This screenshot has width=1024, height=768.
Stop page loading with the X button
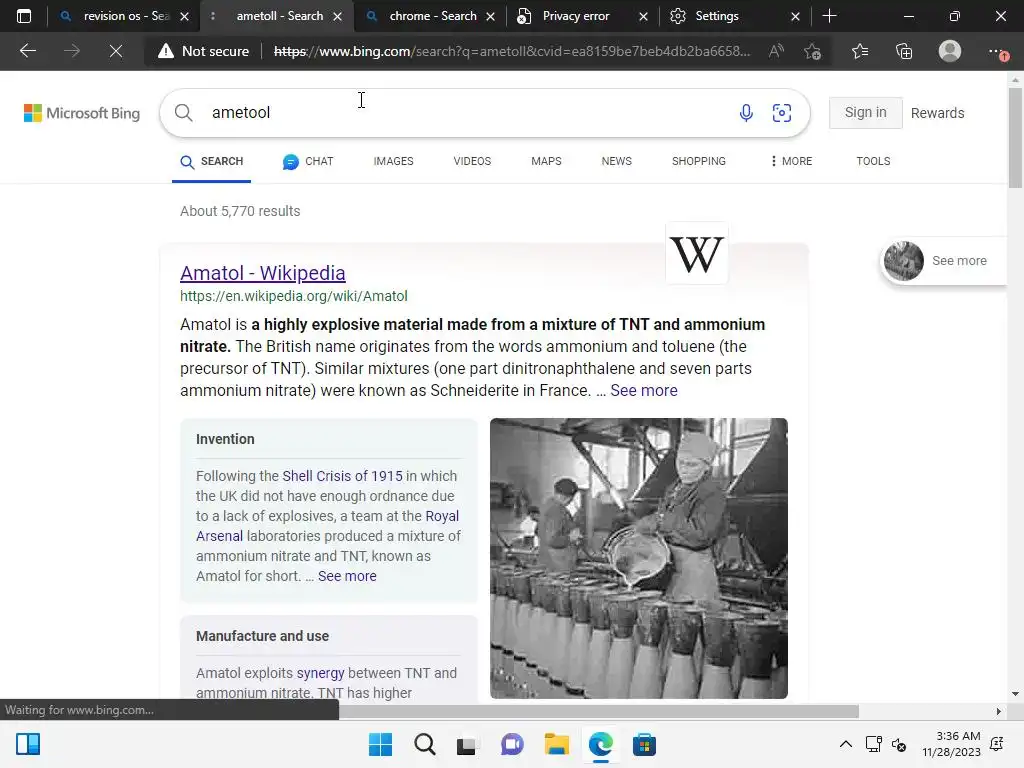tap(116, 51)
